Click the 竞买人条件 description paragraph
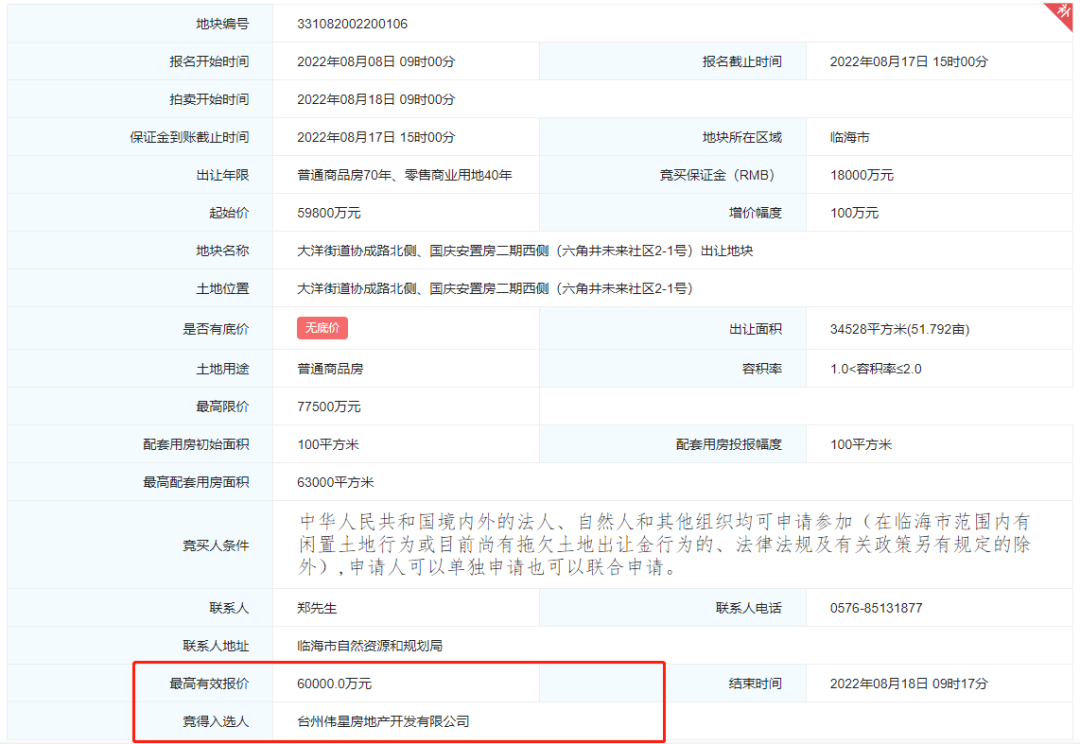Viewport: 1080px width, 744px height. [664, 545]
